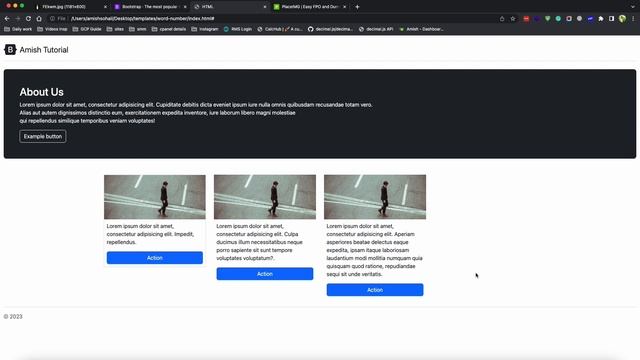The height and width of the screenshot is (360, 640).
Task: Click the third card's walking man image
Action: 375,197
